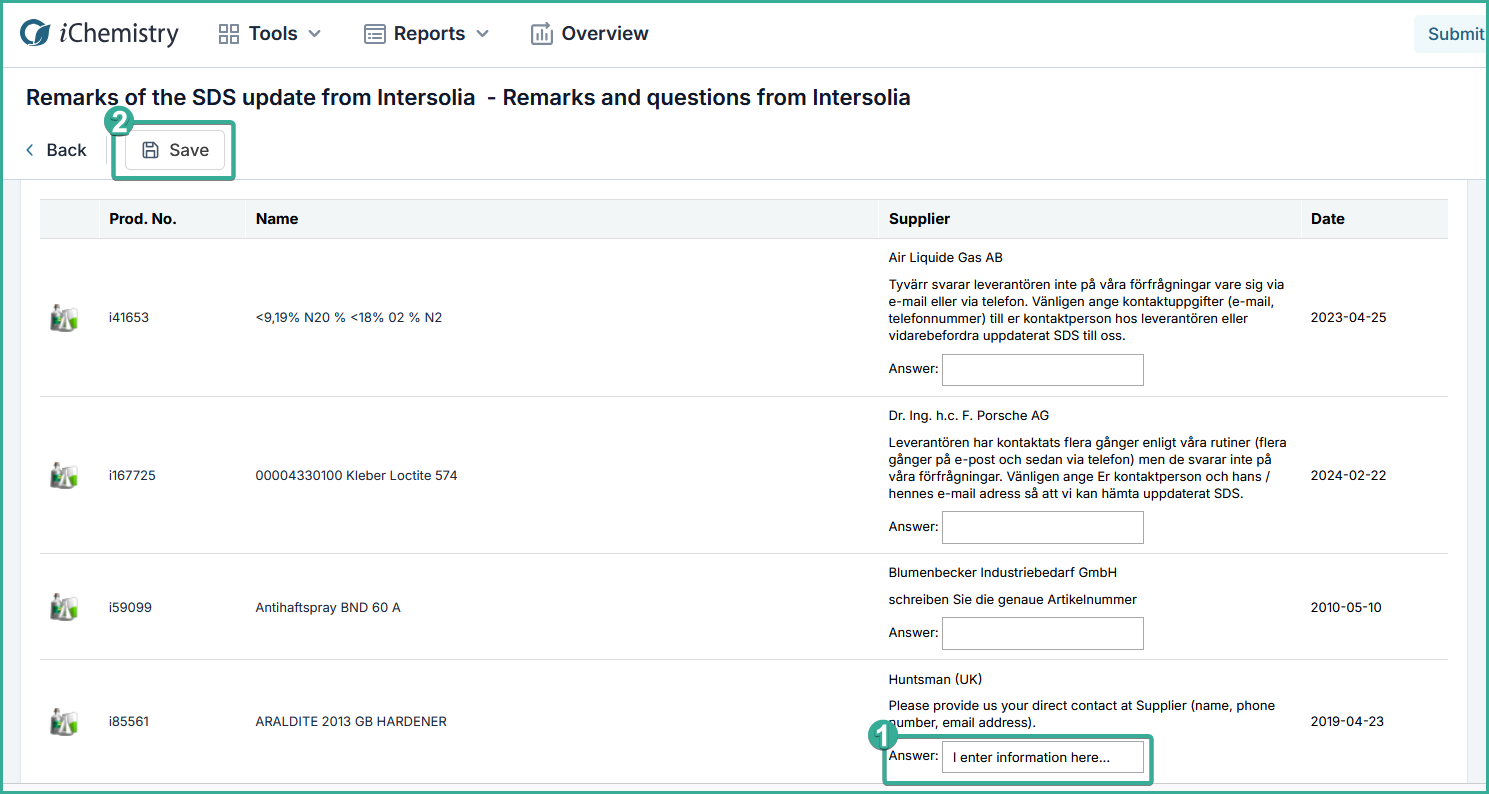Click the product icon for row i85561

pyautogui.click(x=64, y=721)
